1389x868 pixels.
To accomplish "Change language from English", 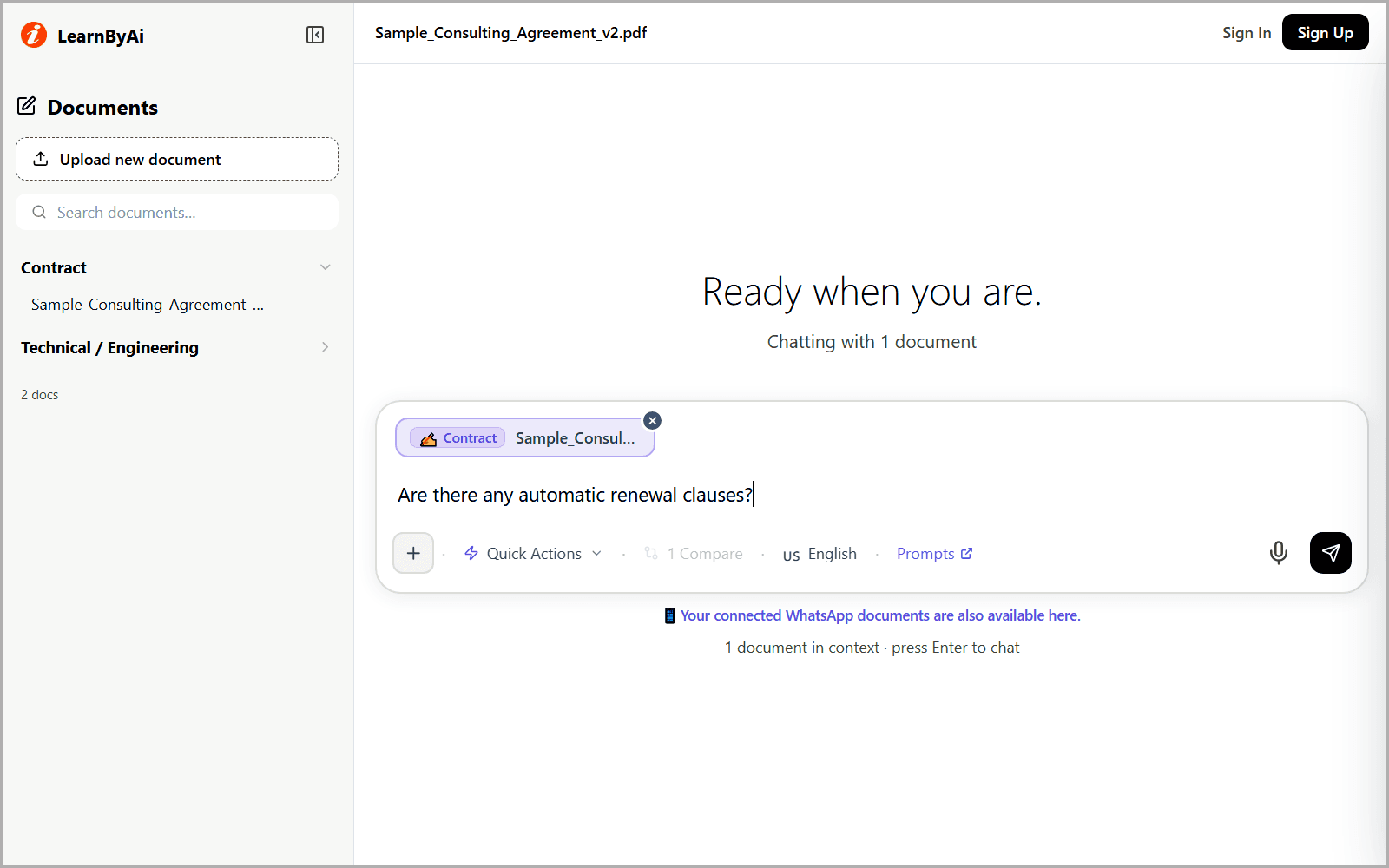I will (x=820, y=554).
